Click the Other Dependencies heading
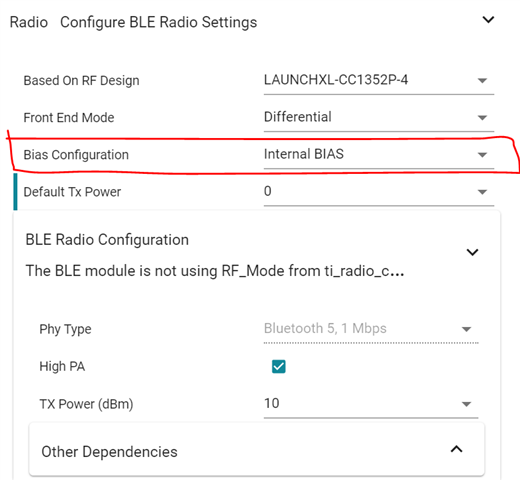The width and height of the screenshot is (520, 480). tap(109, 452)
